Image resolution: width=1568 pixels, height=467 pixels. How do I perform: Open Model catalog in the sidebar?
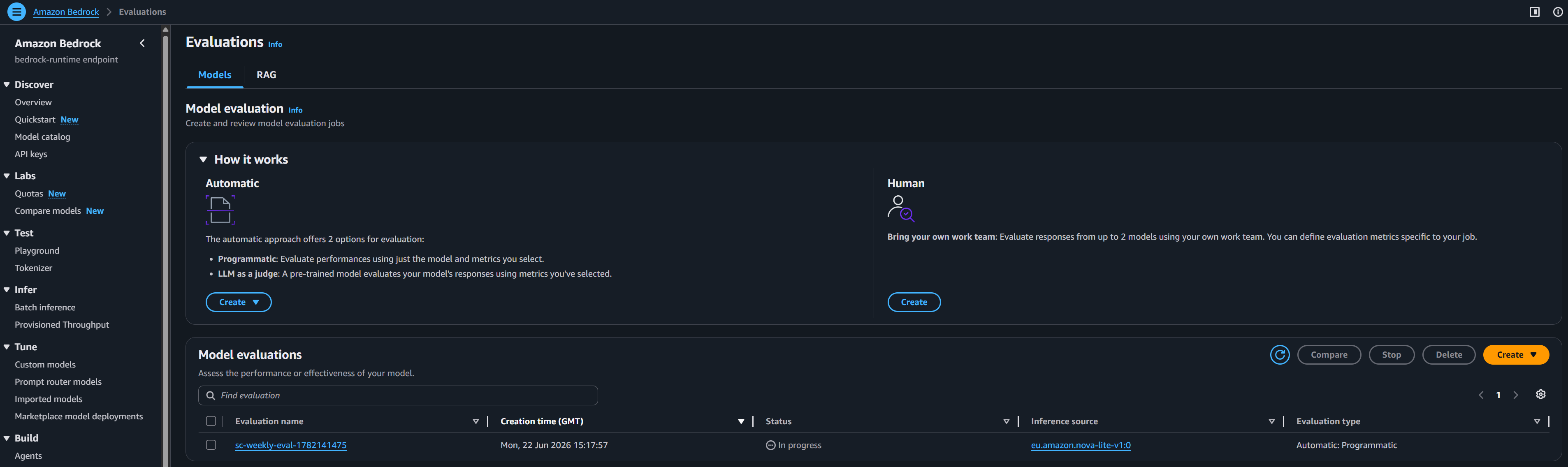[43, 137]
